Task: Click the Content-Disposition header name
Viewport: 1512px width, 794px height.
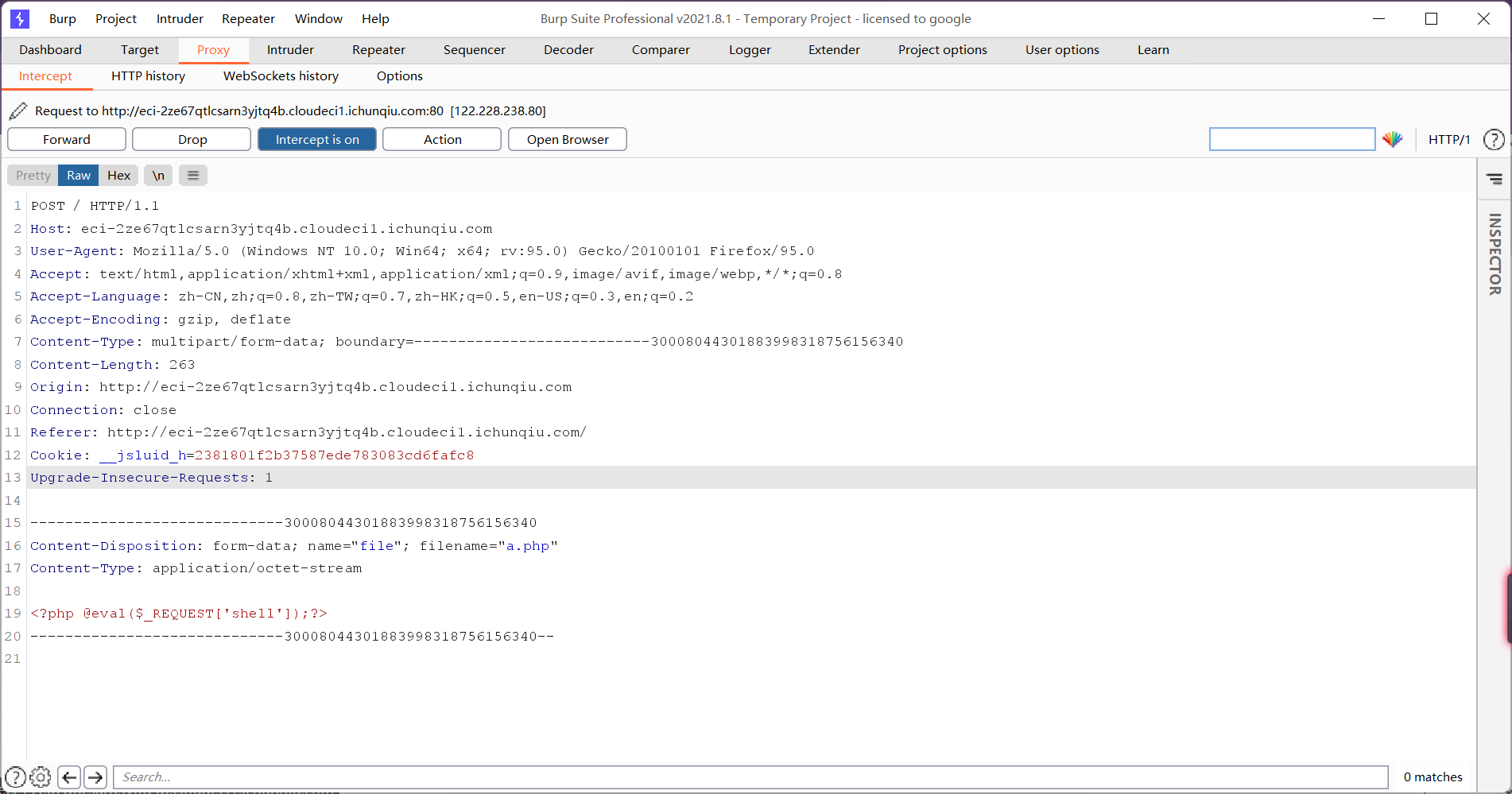Action: click(114, 545)
